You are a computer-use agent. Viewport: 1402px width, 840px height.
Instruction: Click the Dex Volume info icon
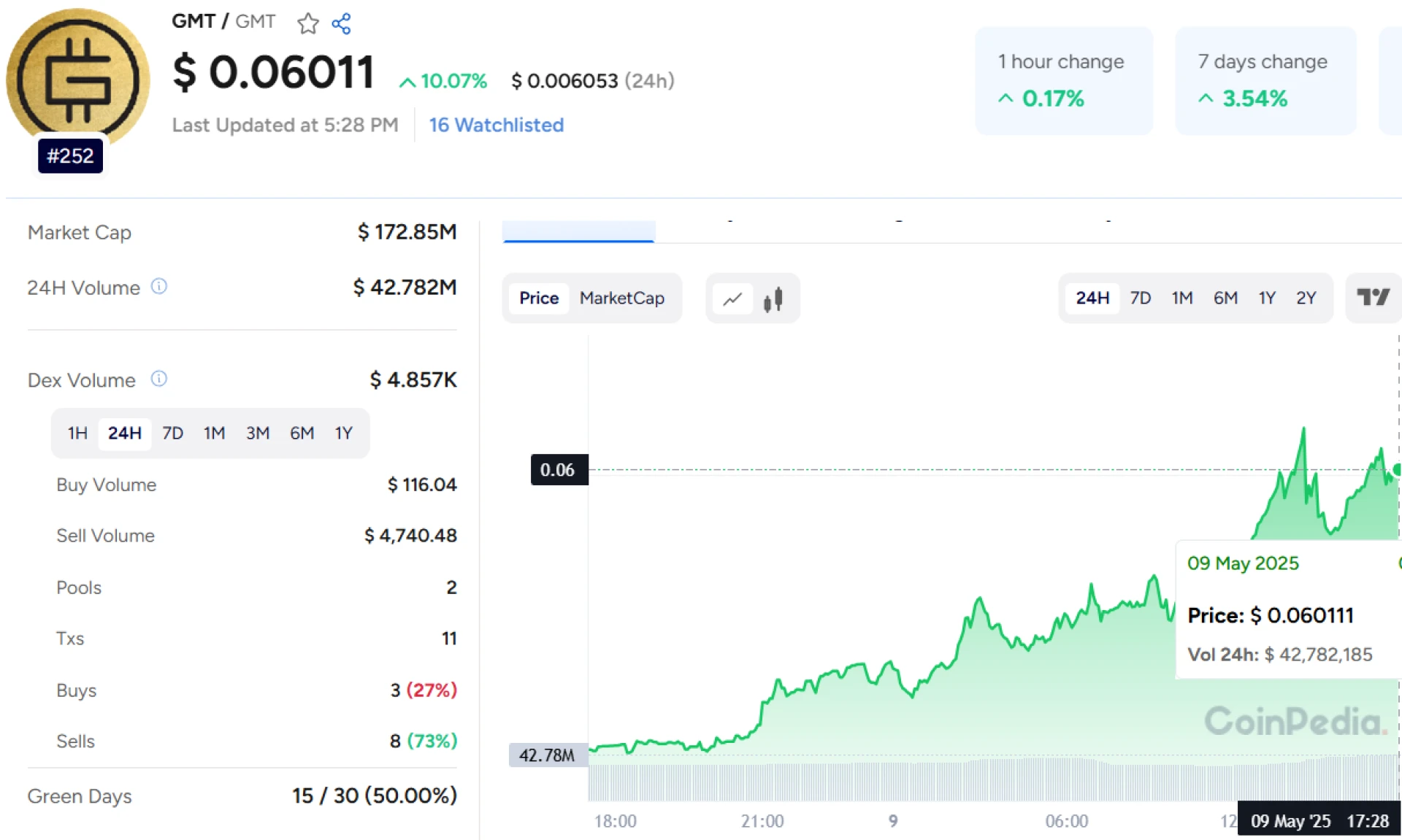coord(159,379)
